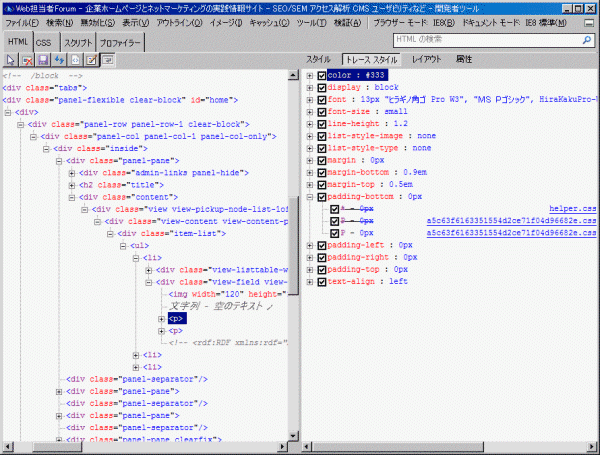
Task: Click the save HTML floppy disk icon
Action: click(43, 60)
